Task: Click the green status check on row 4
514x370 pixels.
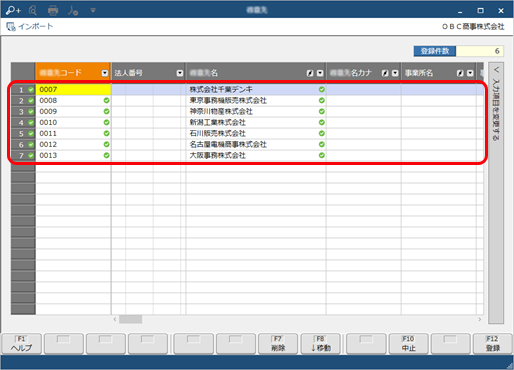Action: pos(31,123)
